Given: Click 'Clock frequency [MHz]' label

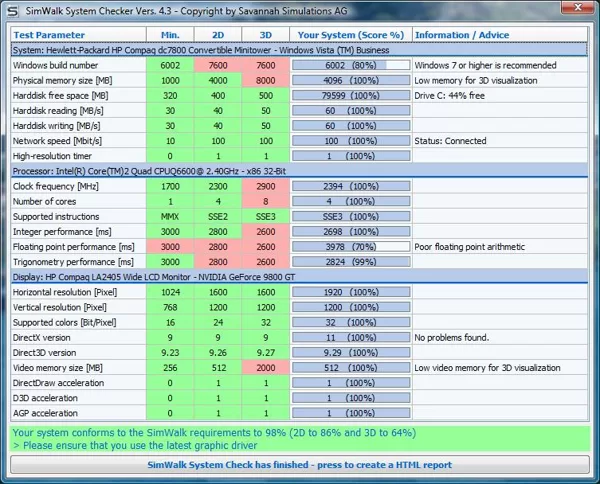Looking at the screenshot, I should (56, 186).
